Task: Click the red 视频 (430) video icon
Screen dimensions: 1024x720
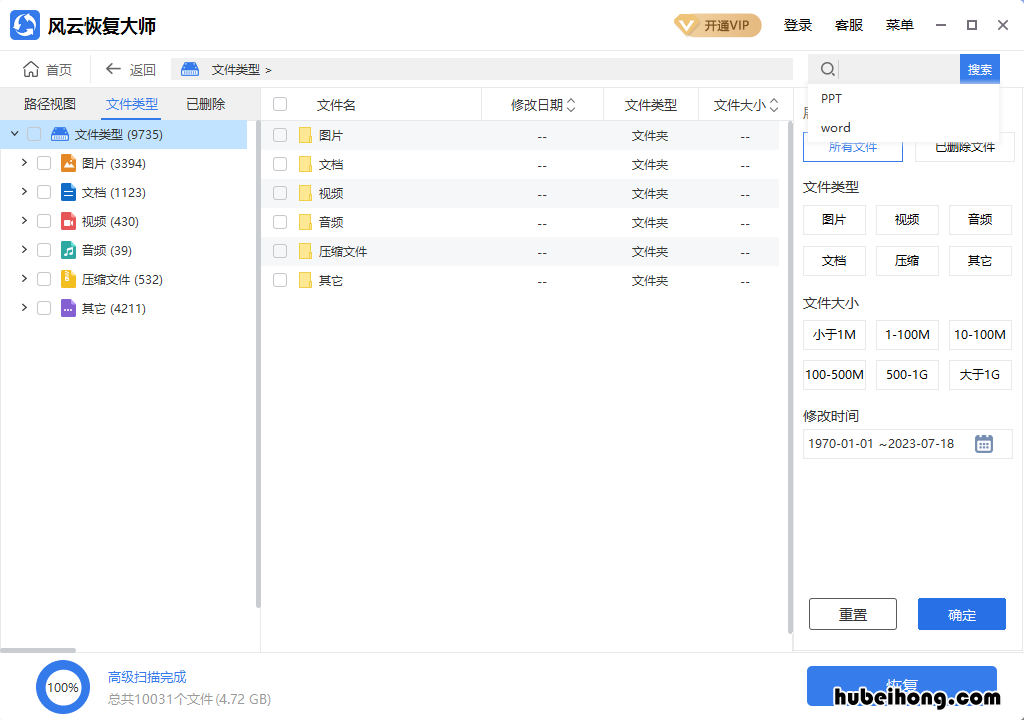Action: tap(68, 221)
